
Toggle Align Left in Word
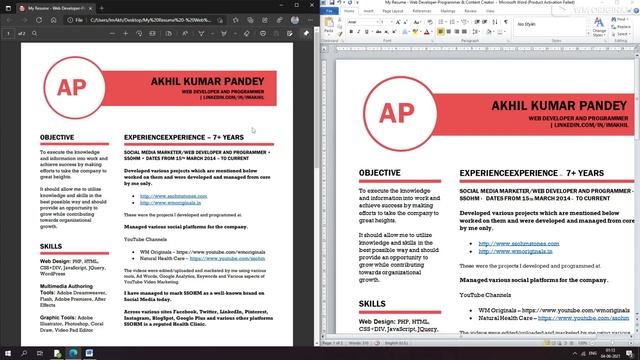pyautogui.click(x=441, y=32)
